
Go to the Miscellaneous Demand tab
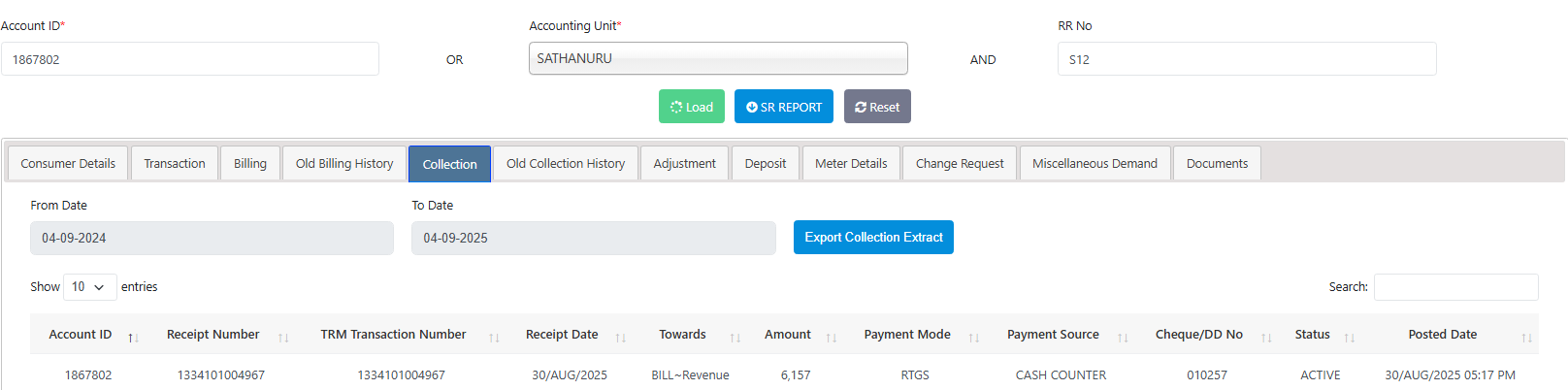click(1094, 164)
